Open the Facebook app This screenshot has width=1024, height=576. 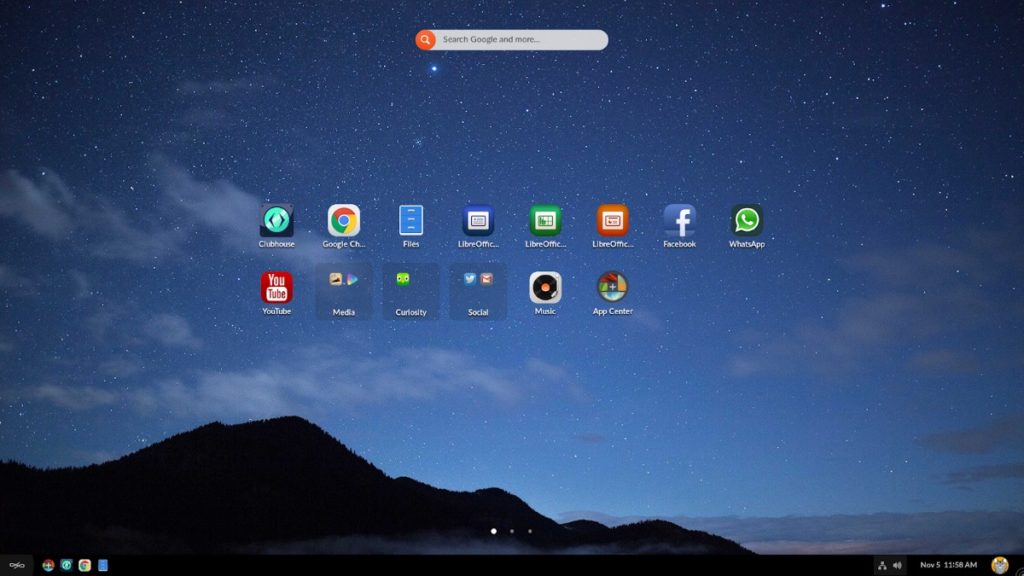679,220
